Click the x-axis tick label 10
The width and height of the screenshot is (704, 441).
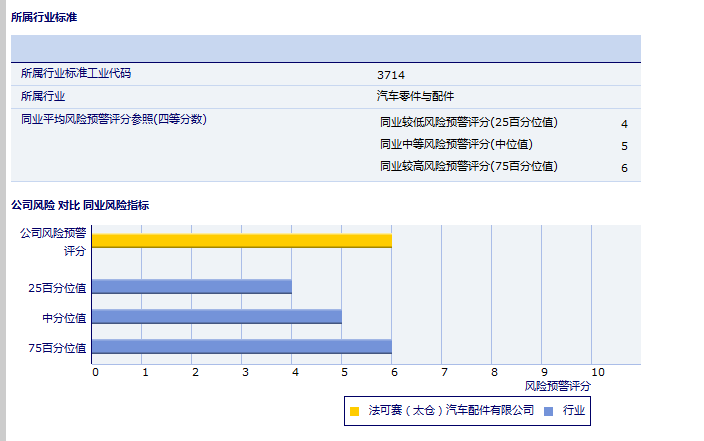[597, 372]
